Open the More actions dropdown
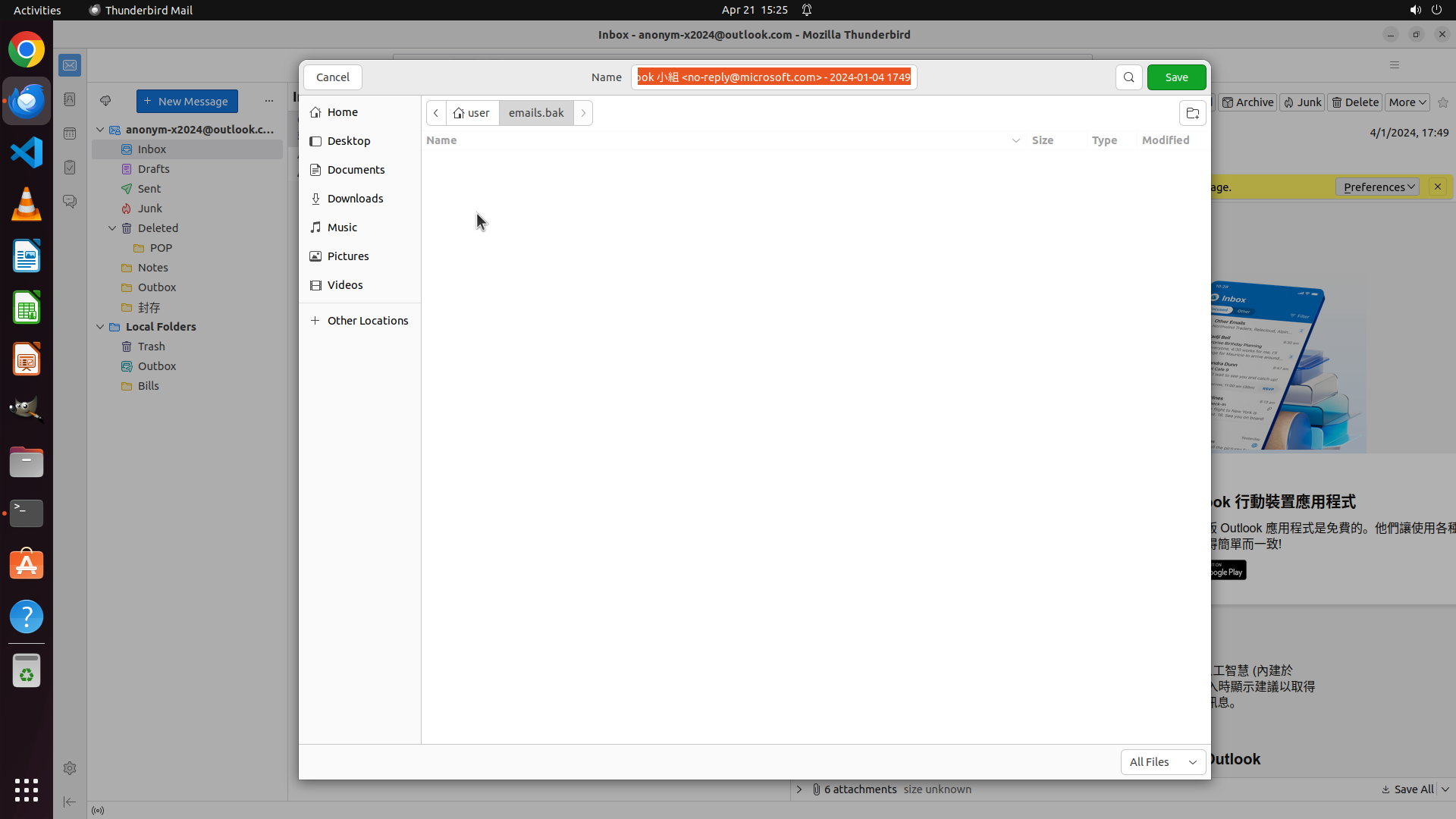 tap(1407, 102)
